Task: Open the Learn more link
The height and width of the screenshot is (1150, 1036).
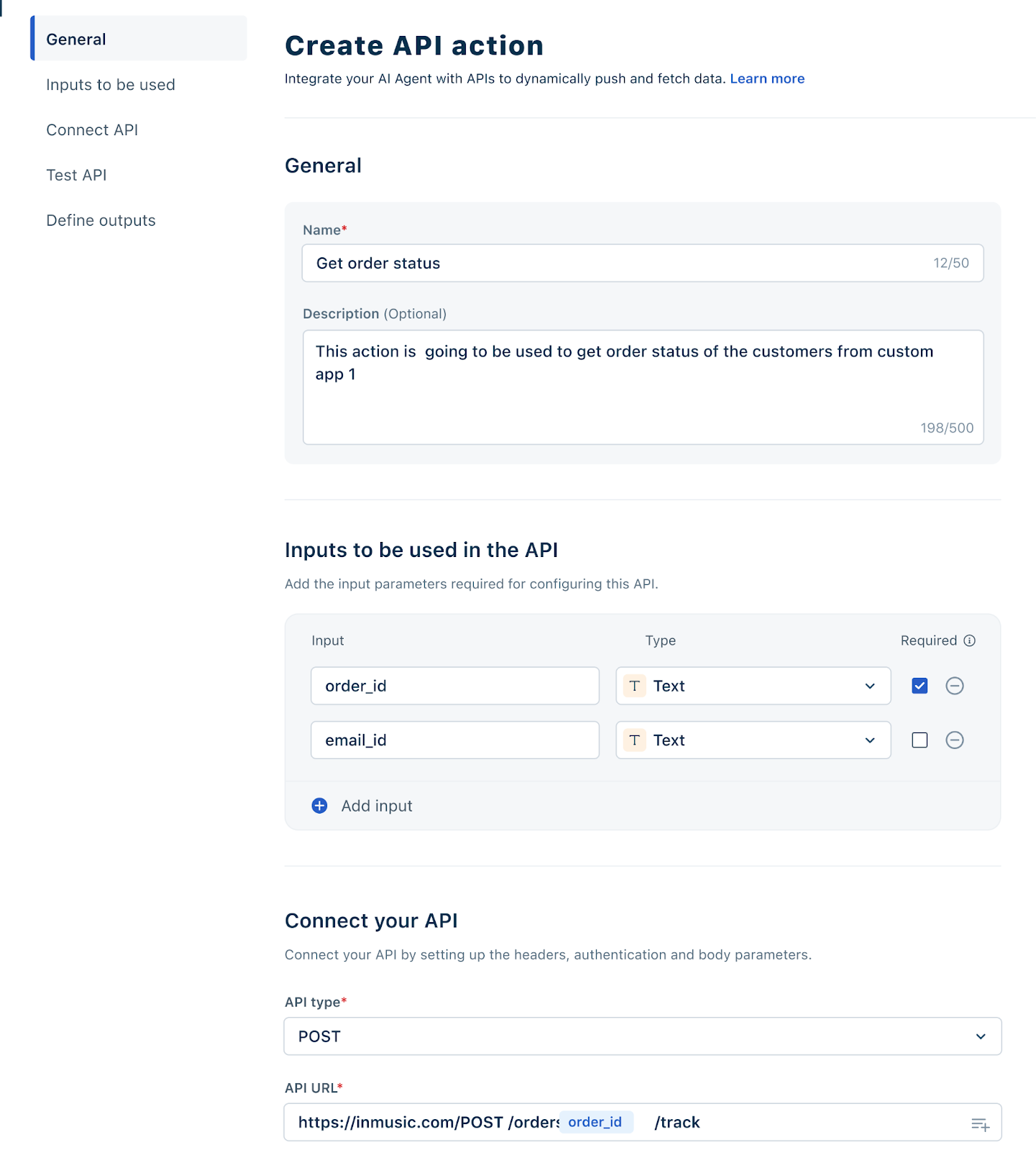Action: (767, 79)
